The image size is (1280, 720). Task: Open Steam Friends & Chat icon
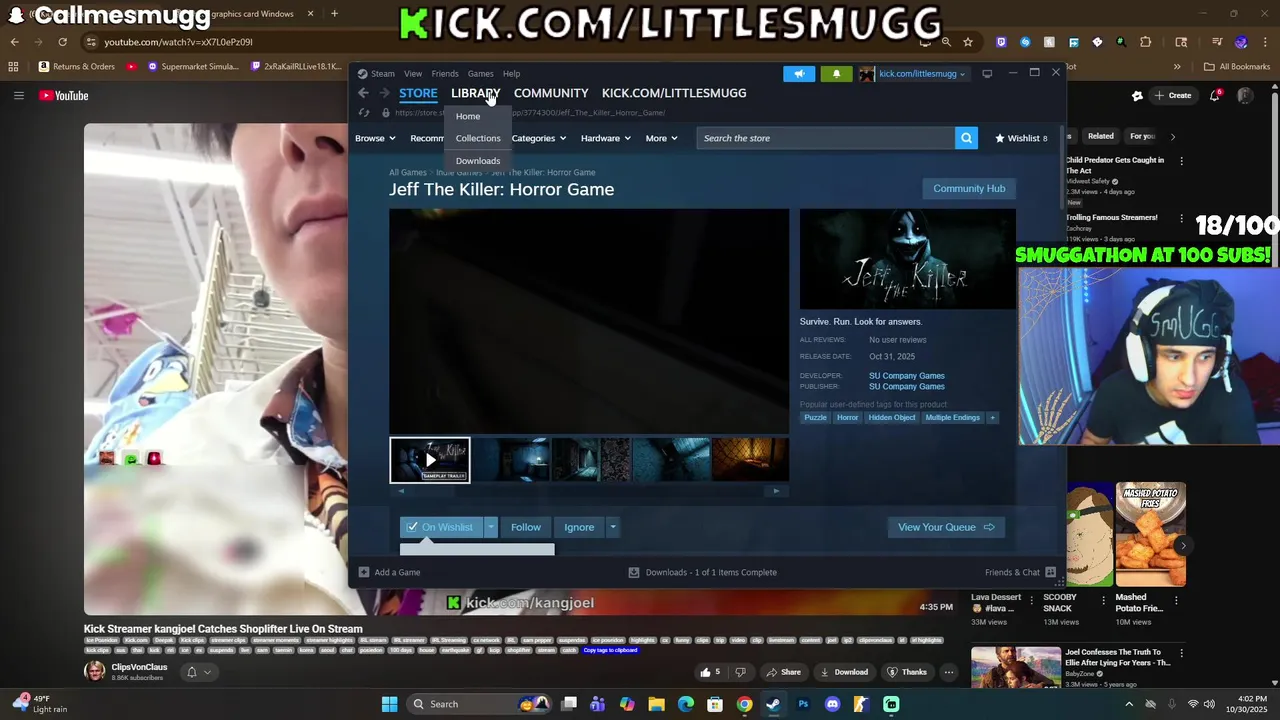point(1050,572)
